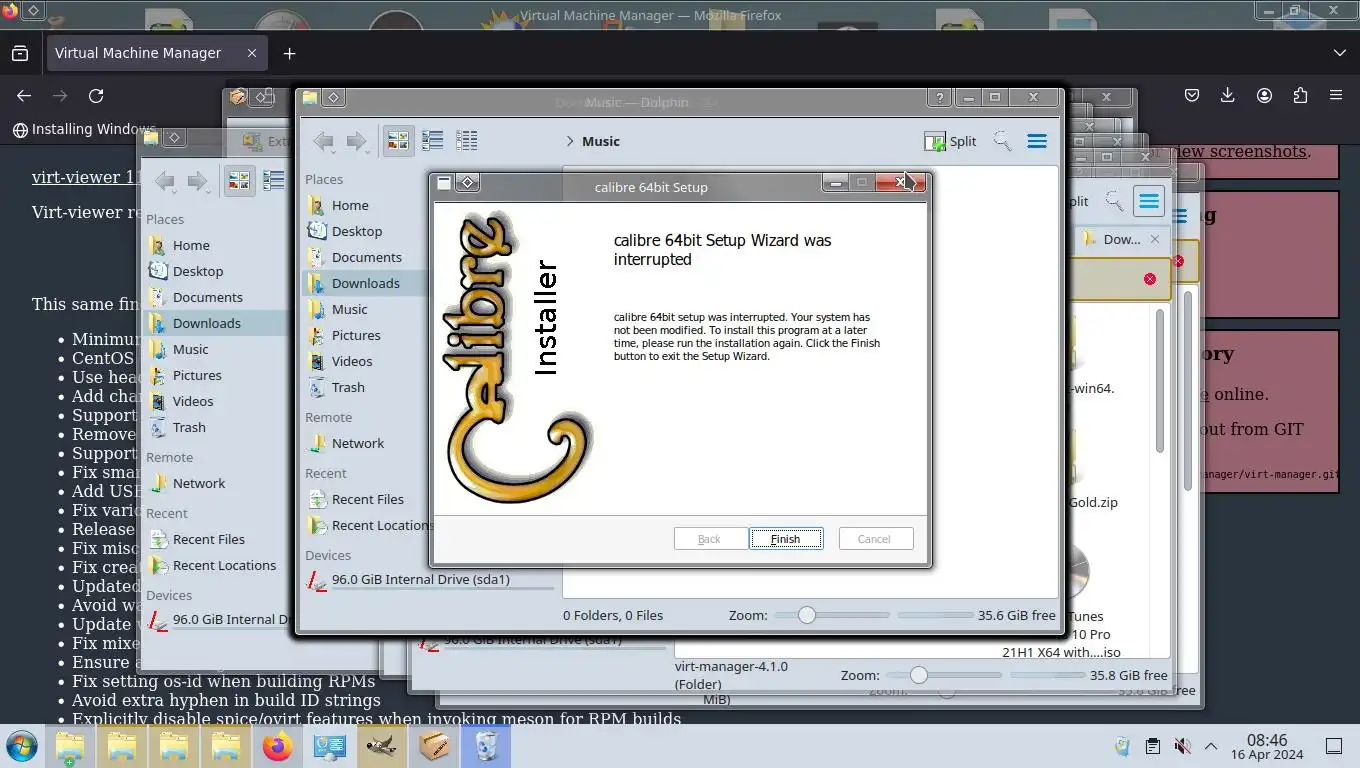Dismiss error message with red X in background Dolphin
The image size is (1360, 768).
[x=1150, y=279]
